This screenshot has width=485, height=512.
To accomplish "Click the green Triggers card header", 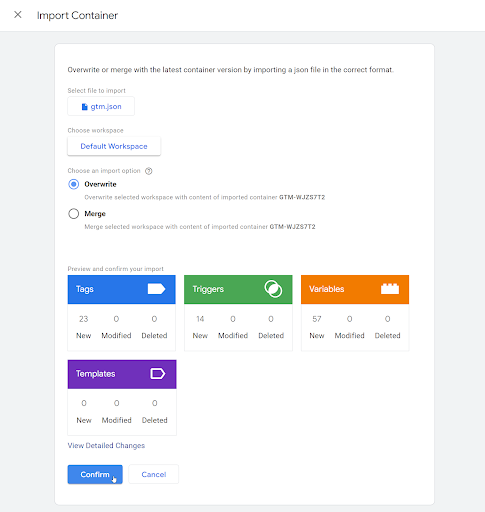I will coord(238,289).
